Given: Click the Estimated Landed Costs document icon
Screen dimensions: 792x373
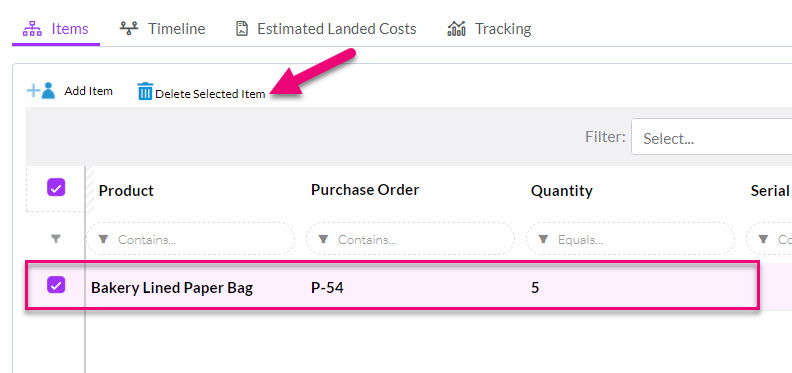Looking at the screenshot, I should tap(242, 29).
